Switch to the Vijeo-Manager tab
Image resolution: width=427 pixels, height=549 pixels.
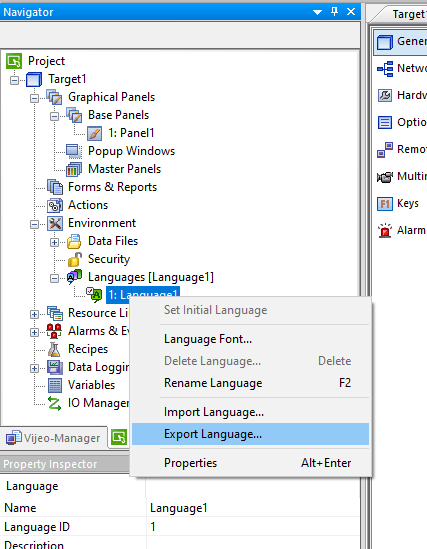[54, 438]
